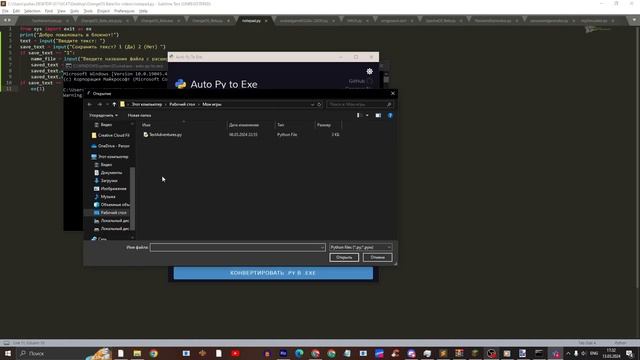Go back in the file dialog

pyautogui.click(x=90, y=104)
